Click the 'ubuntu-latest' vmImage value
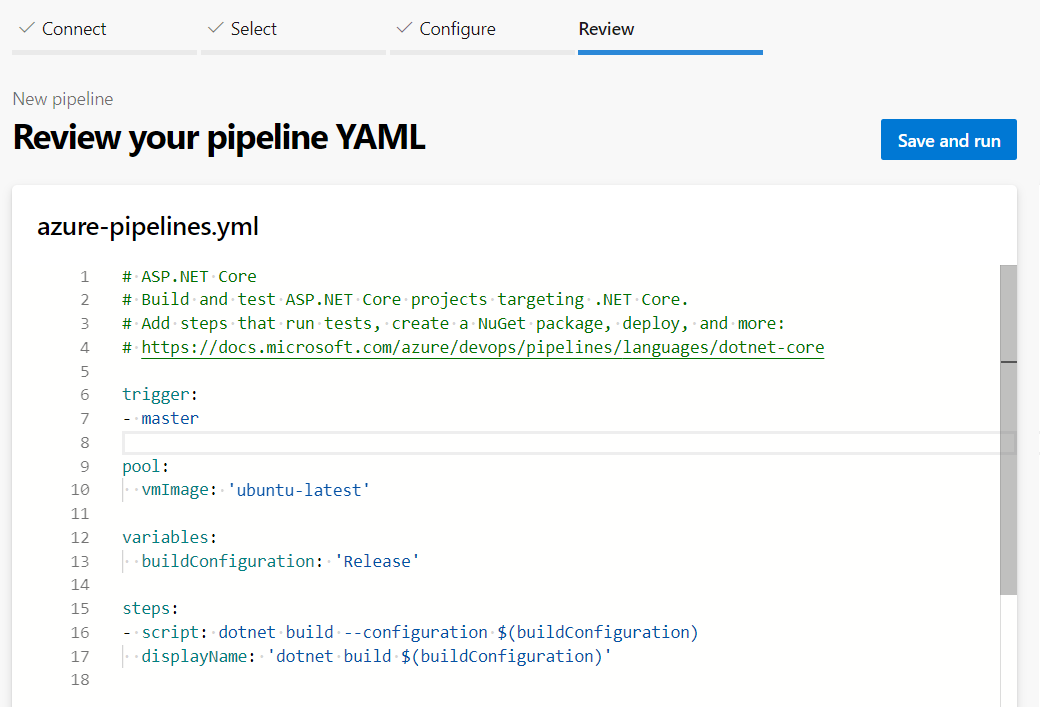The image size is (1040, 707). coord(299,490)
